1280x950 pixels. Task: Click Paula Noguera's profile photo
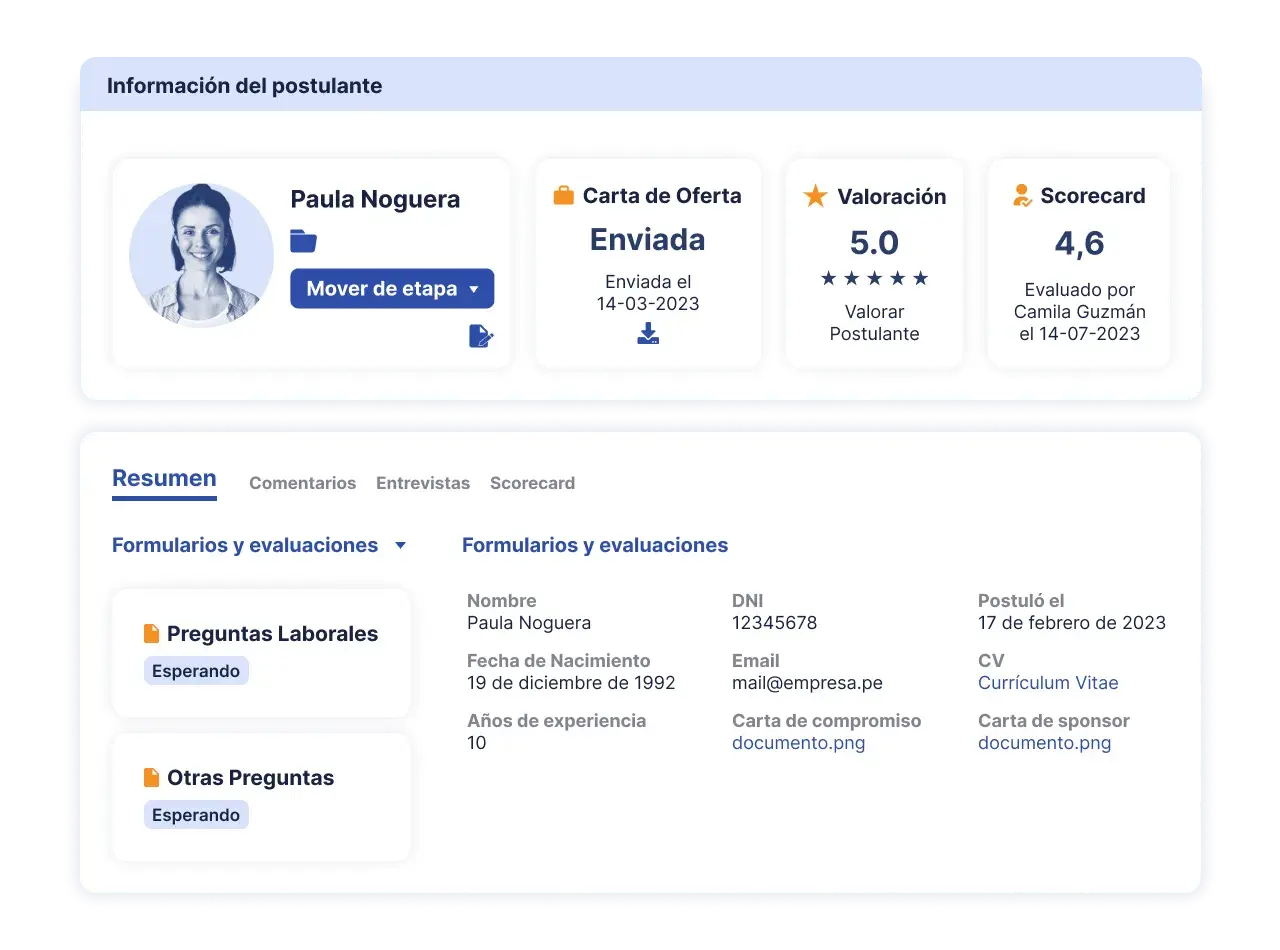[201, 255]
